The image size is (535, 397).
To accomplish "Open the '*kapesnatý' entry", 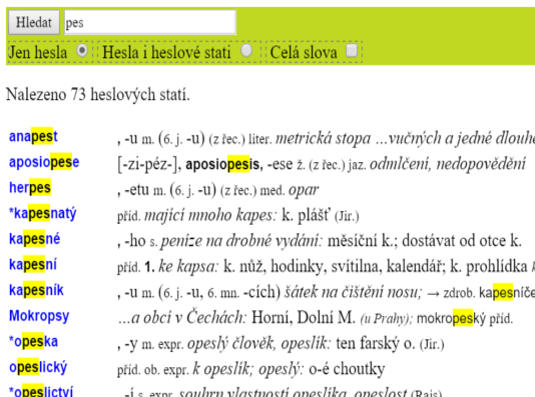I will [43, 214].
